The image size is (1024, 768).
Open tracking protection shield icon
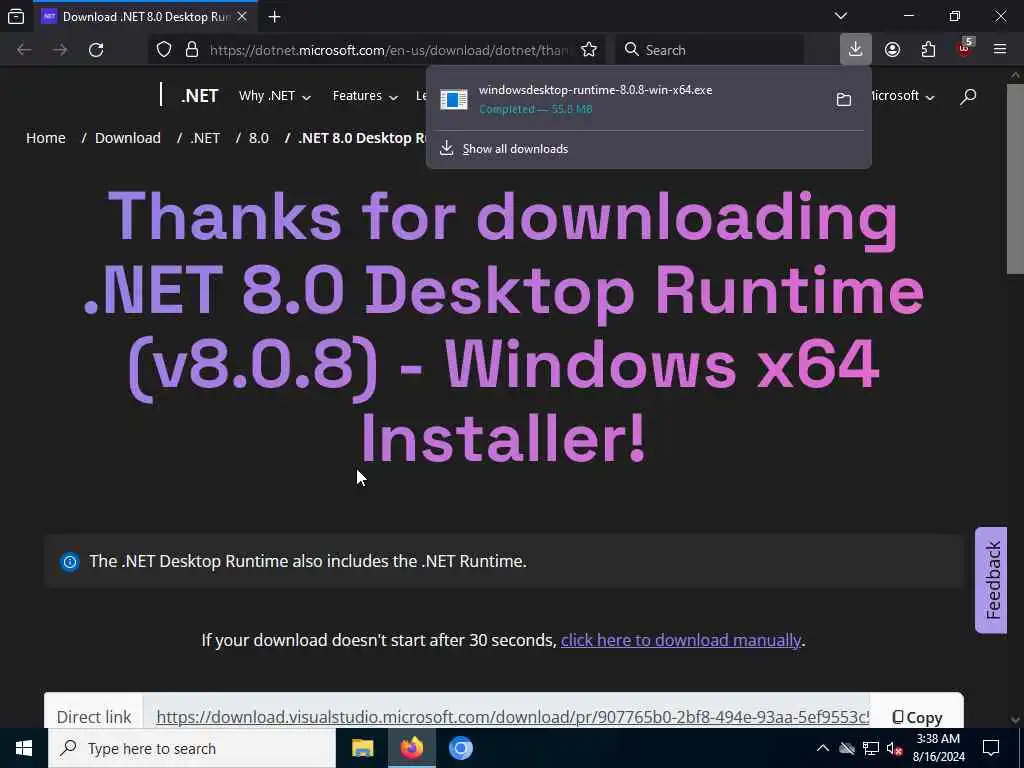tap(164, 50)
